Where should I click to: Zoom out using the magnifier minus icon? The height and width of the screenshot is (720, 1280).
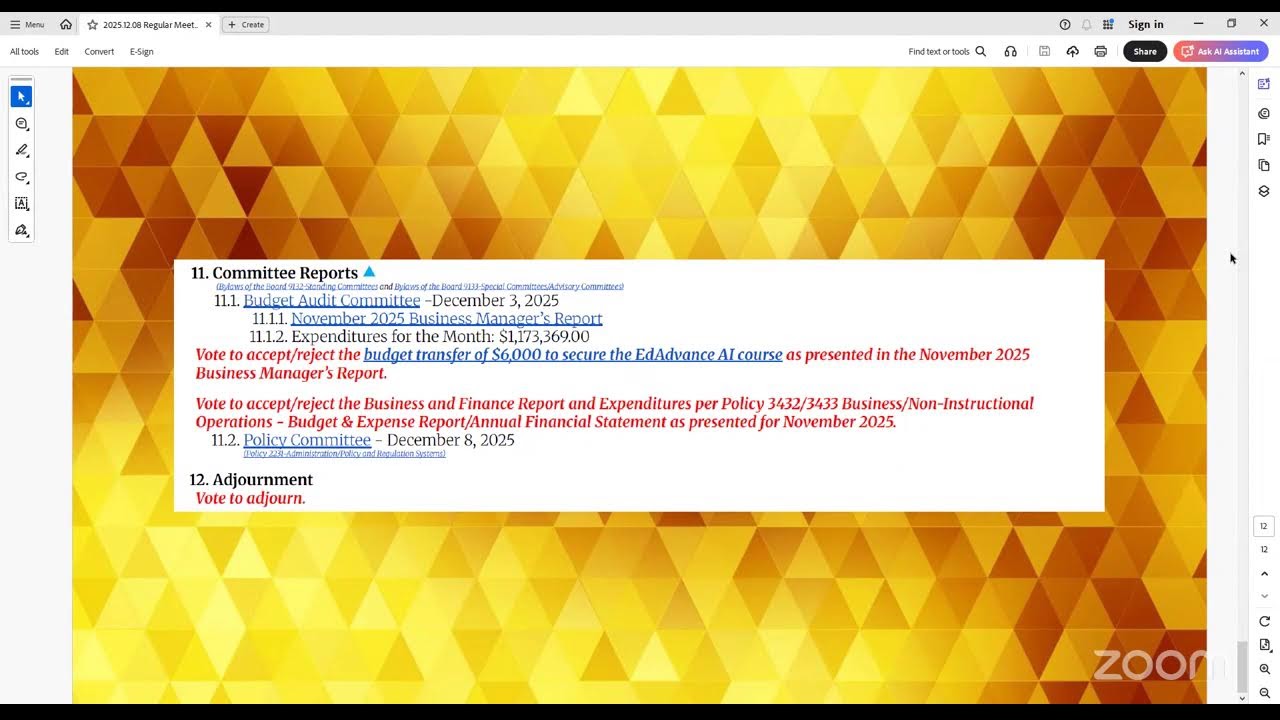[1264, 693]
